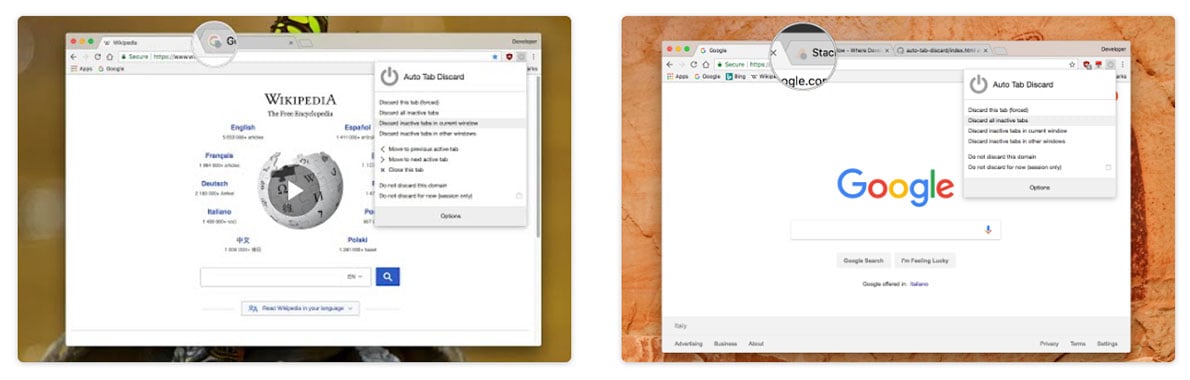Toggle session-only checkbox in Google window popup
Screen dimensions: 1190x380
[x=1108, y=167]
